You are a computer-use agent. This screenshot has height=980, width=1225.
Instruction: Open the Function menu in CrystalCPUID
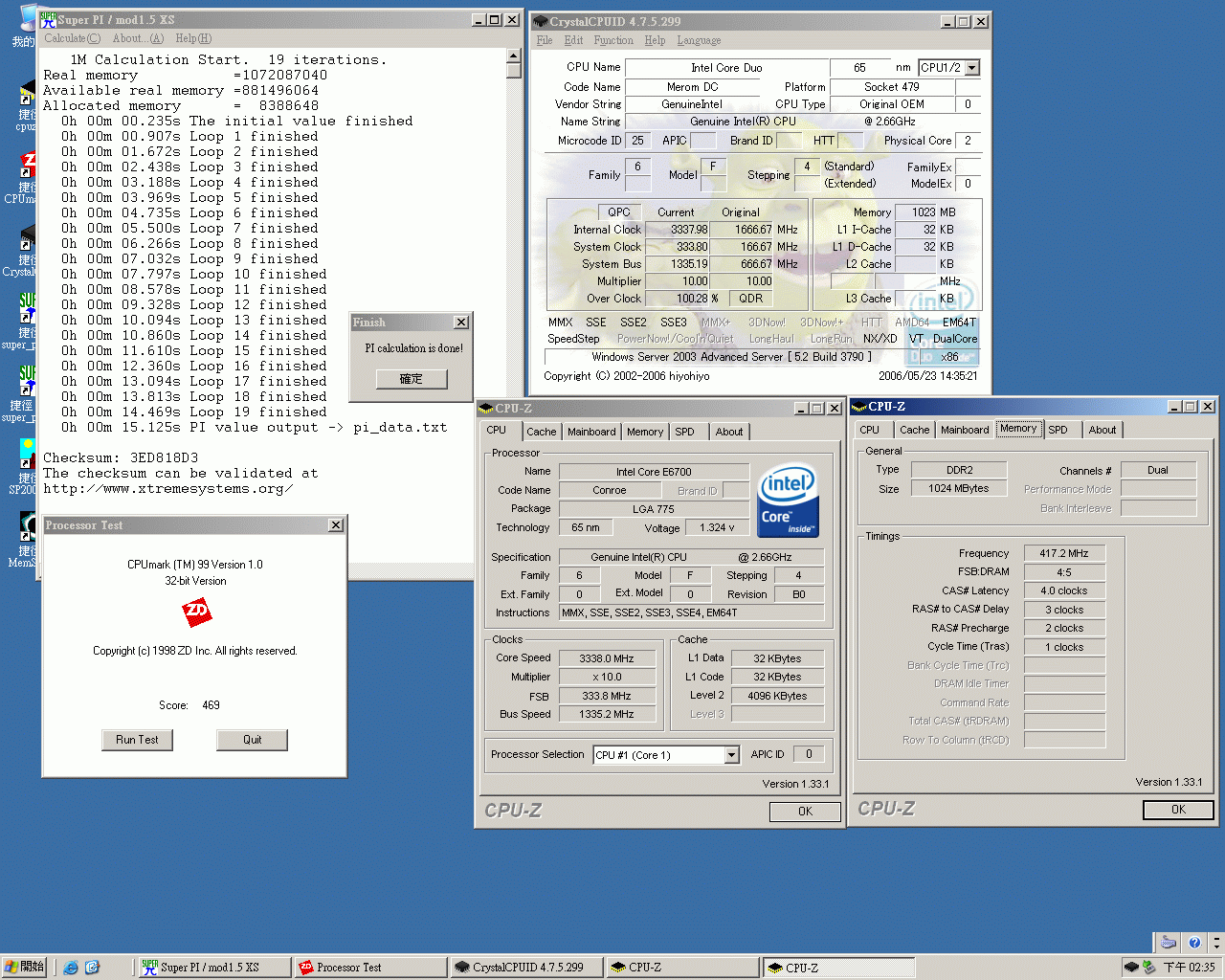tap(612, 40)
